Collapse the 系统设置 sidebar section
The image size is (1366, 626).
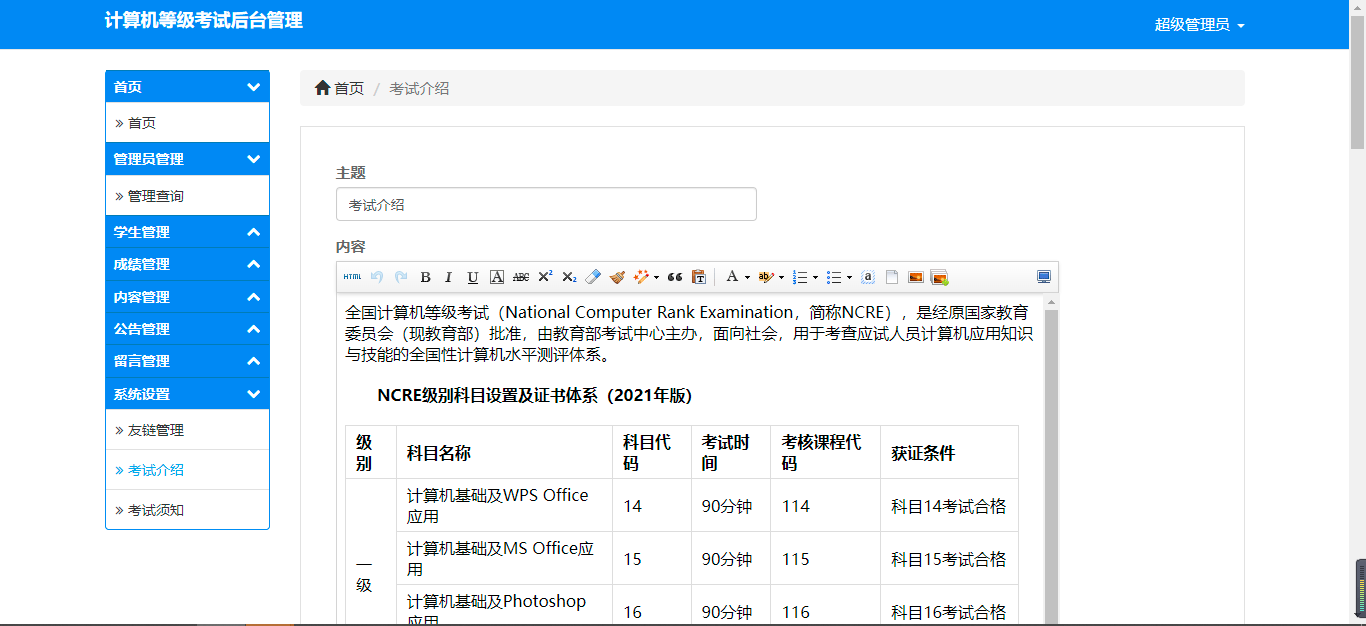pyautogui.click(x=187, y=394)
